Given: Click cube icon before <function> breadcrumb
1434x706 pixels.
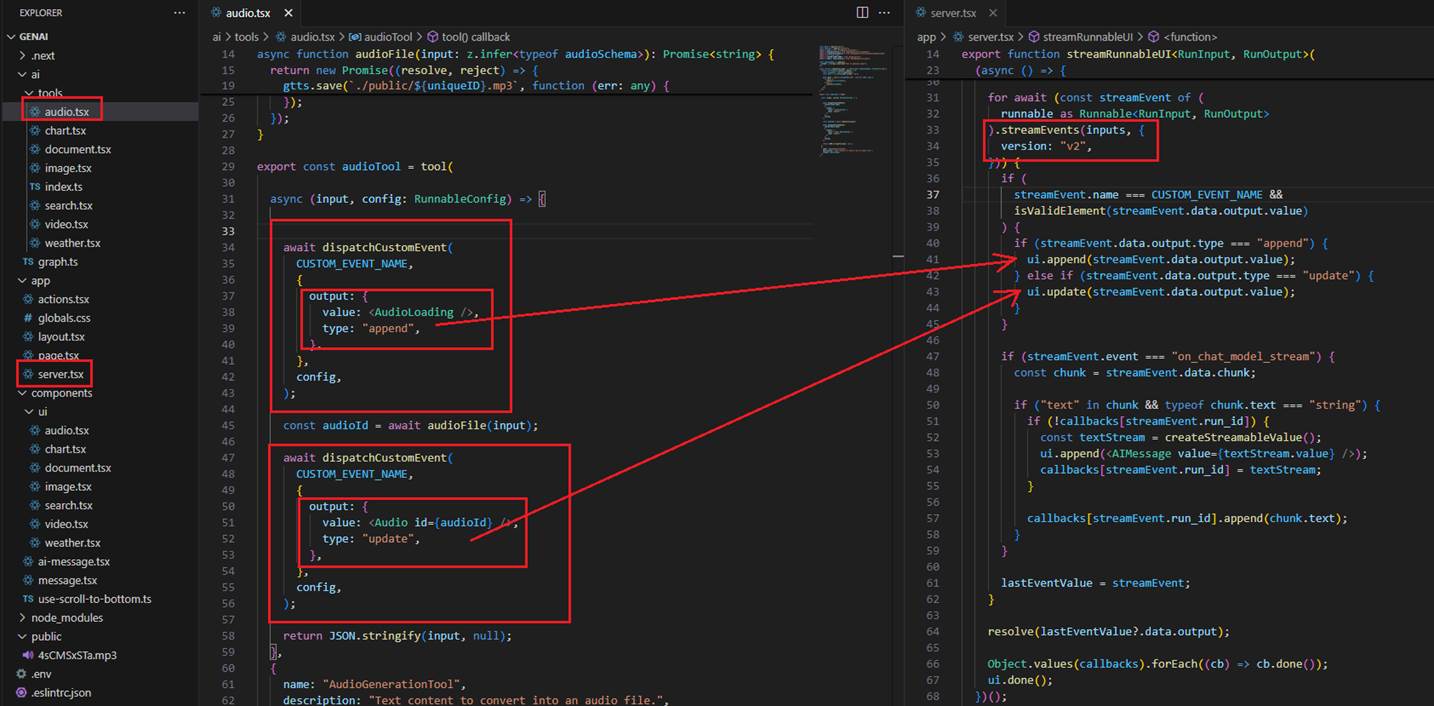Looking at the screenshot, I should coord(1153,37).
